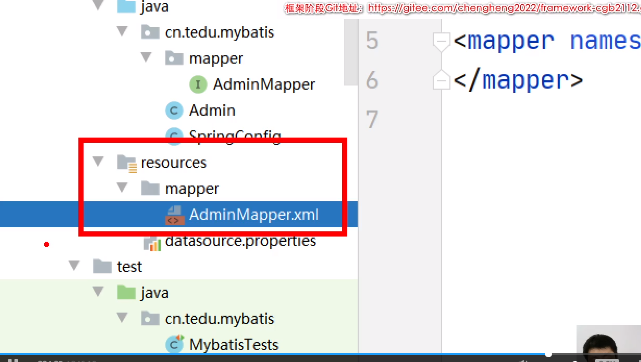
Task: Collapse the cn.tedu.mybatis package under test
Action: 122,318
